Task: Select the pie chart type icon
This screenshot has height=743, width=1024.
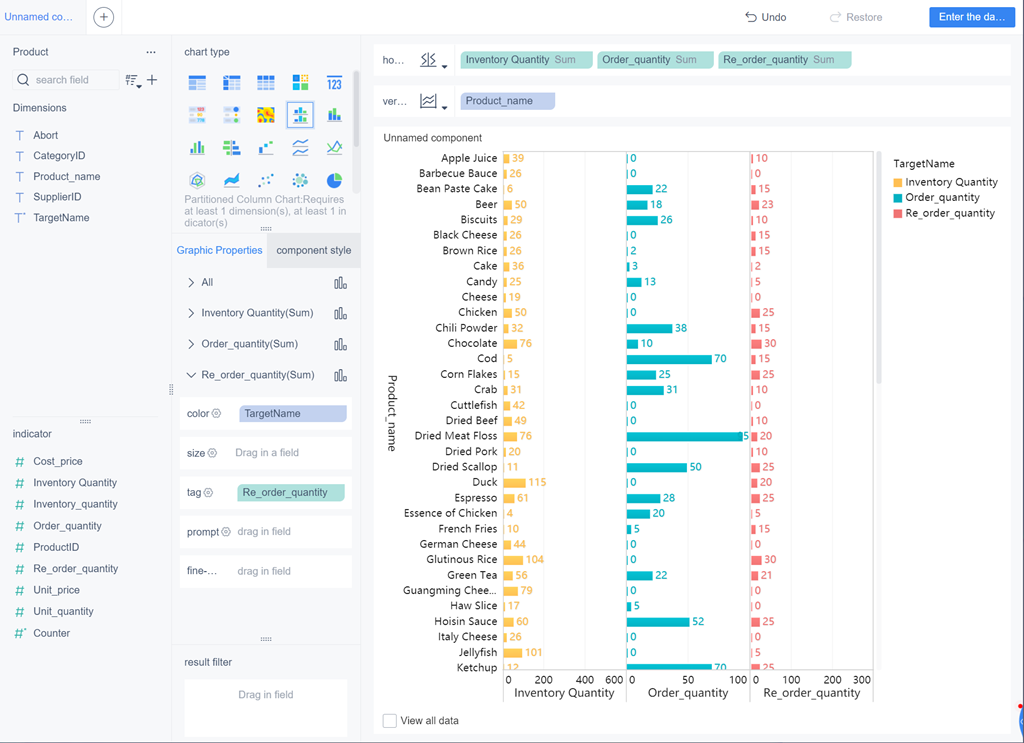Action: pos(334,180)
